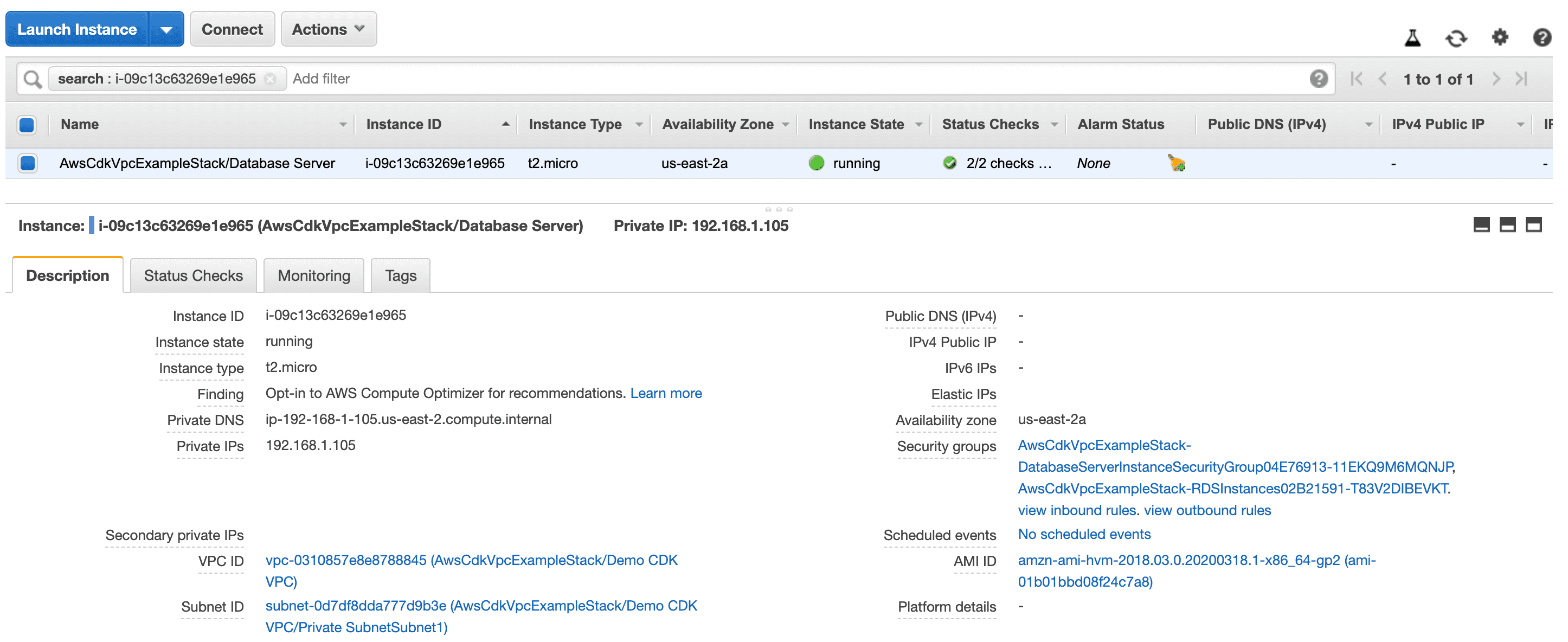Viewport: 1568px width, 642px height.
Task: Click the Private IPs value 192.168.1.105
Action: (x=311, y=446)
